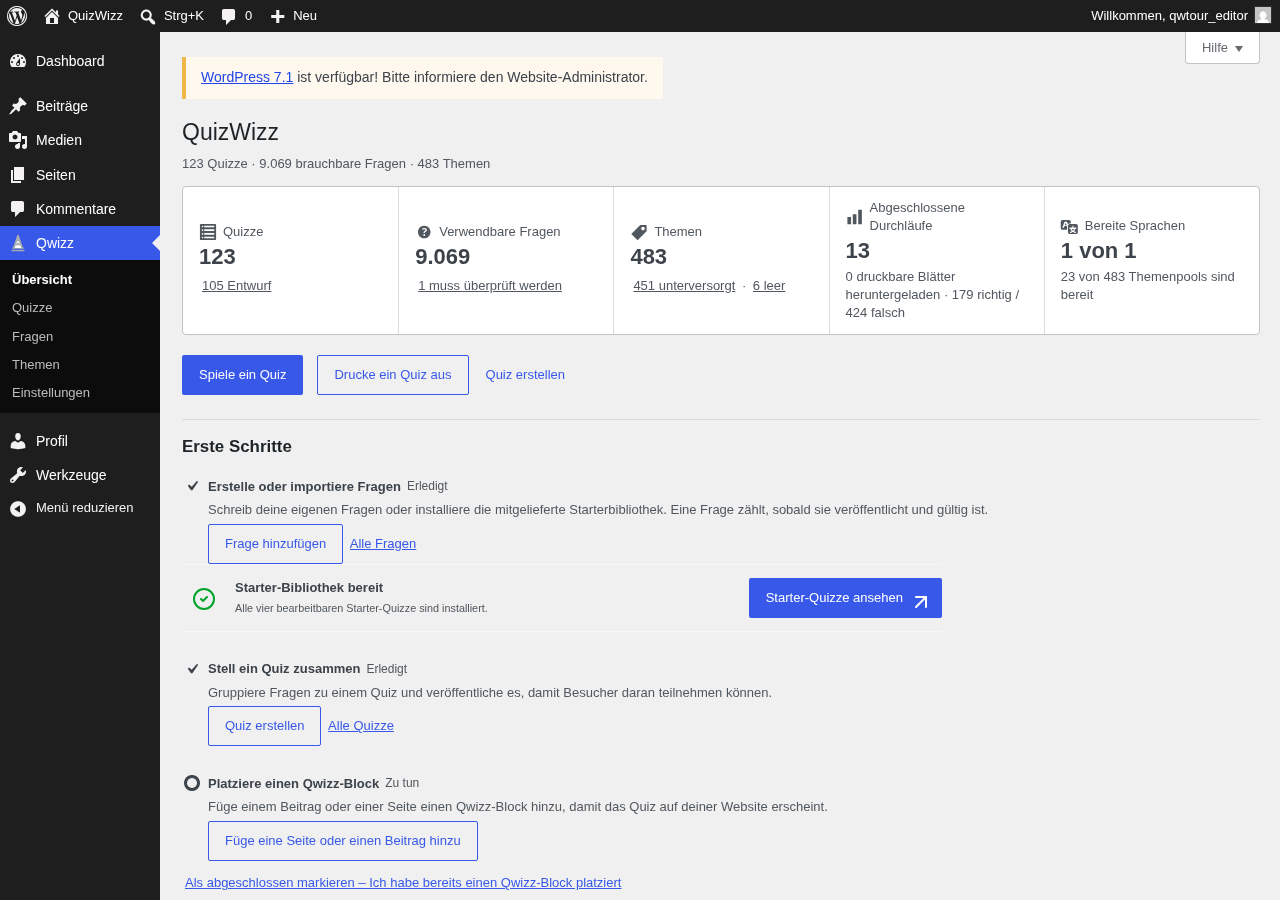Click the WordPress logo icon

tap(17, 16)
